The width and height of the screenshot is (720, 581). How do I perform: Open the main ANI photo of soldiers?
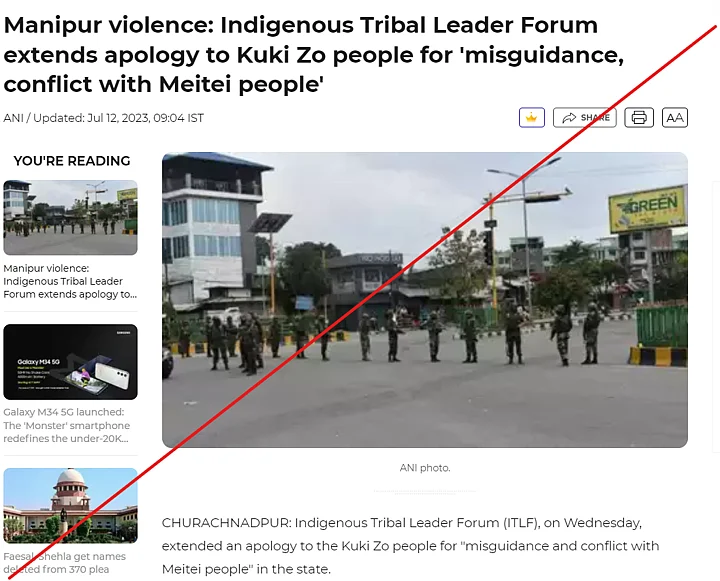click(x=425, y=299)
